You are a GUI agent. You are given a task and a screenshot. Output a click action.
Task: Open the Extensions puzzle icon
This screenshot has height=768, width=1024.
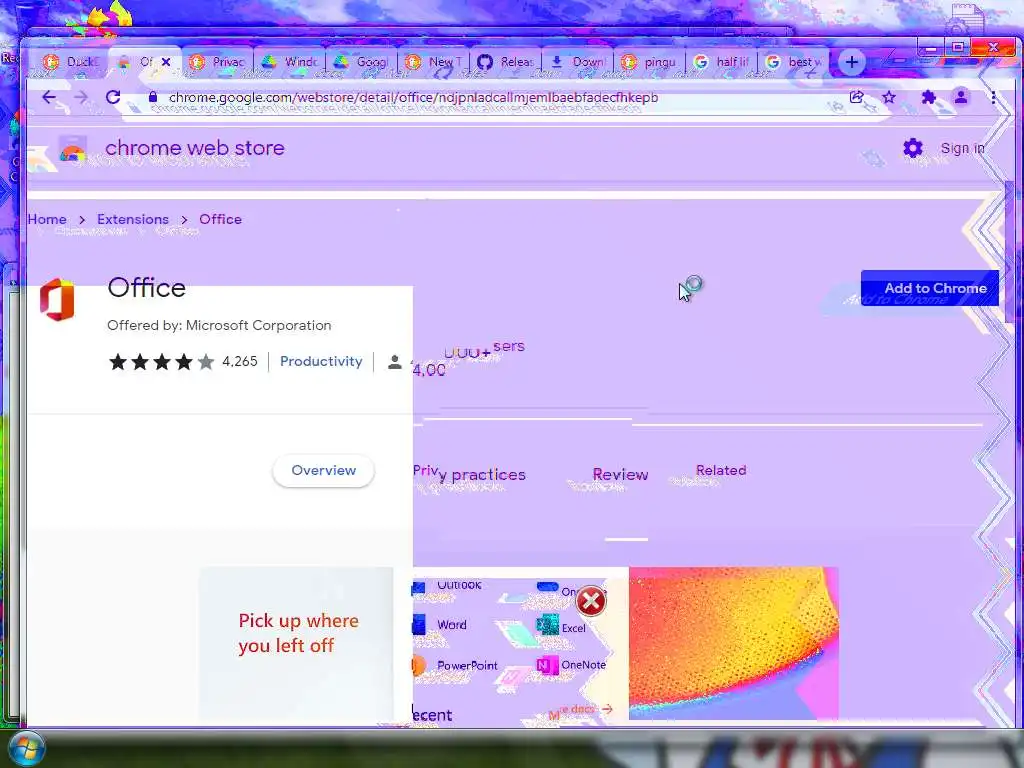pyautogui.click(x=928, y=97)
